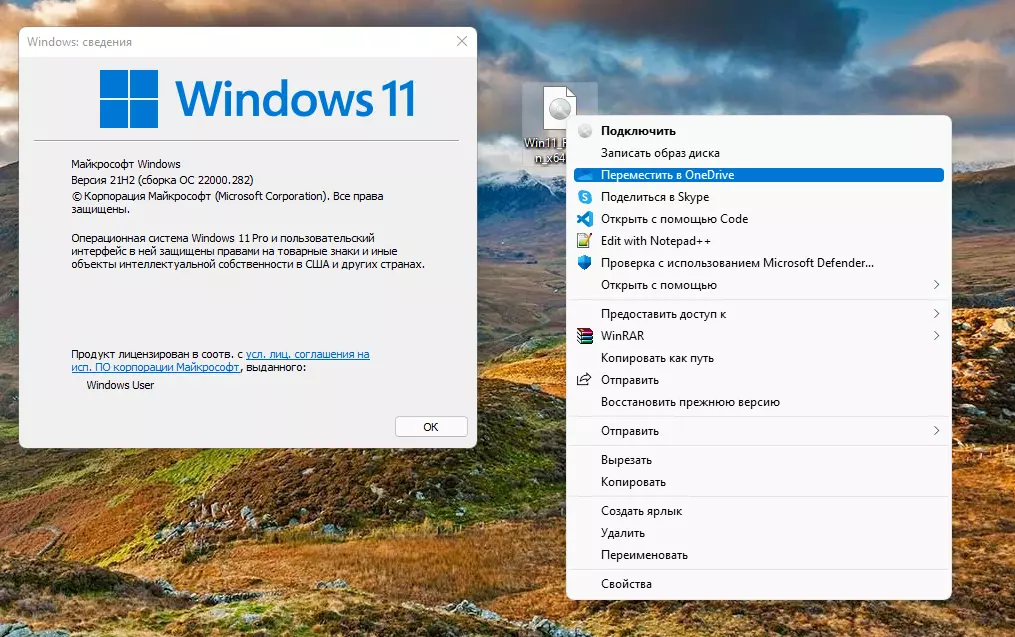This screenshot has height=637, width=1015.
Task: Expand lower Отправить submenu arrow near Вырезать
Action: pos(936,430)
